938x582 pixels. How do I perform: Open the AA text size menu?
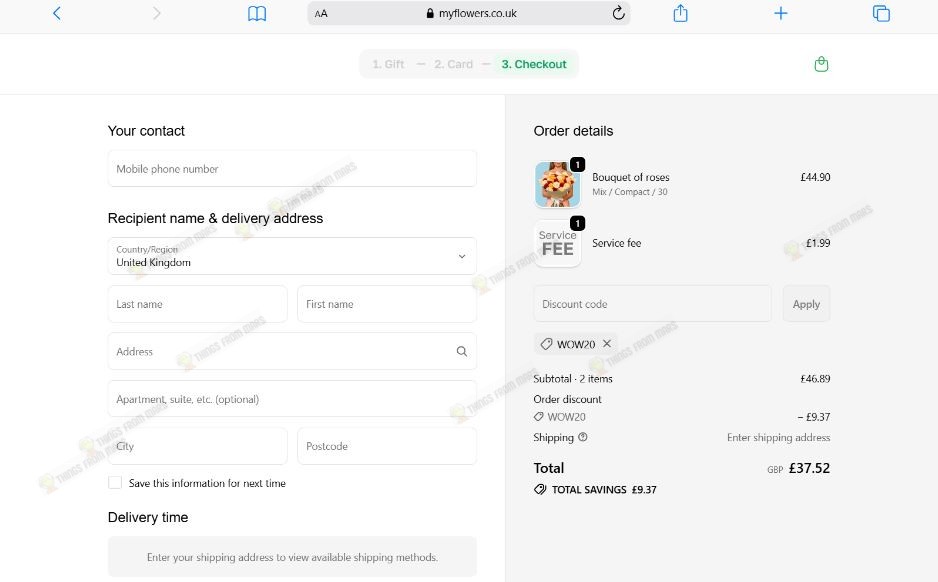(x=321, y=13)
